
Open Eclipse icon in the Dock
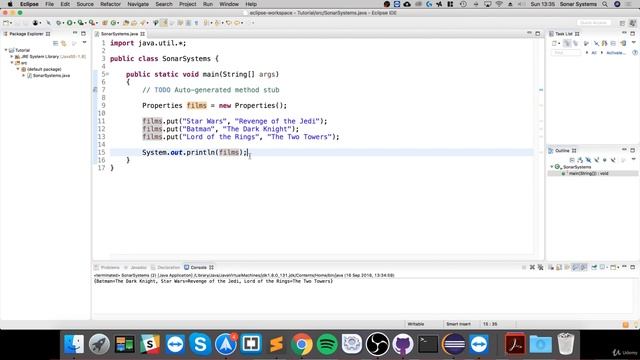453,344
